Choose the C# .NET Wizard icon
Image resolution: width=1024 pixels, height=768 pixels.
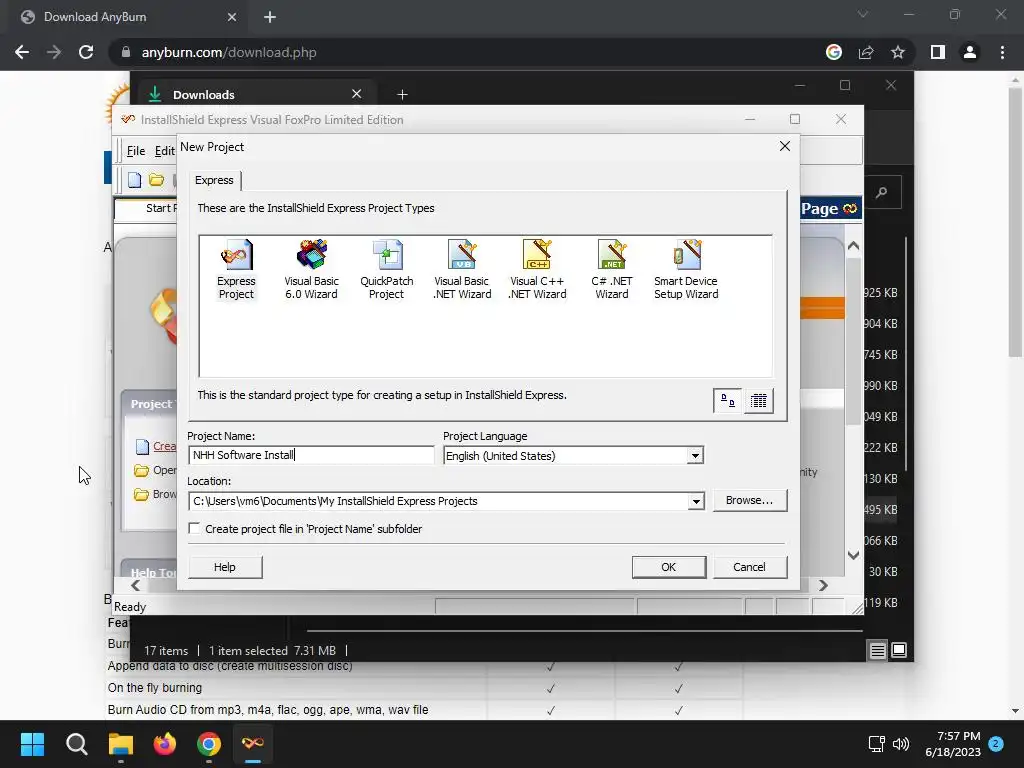click(x=612, y=269)
